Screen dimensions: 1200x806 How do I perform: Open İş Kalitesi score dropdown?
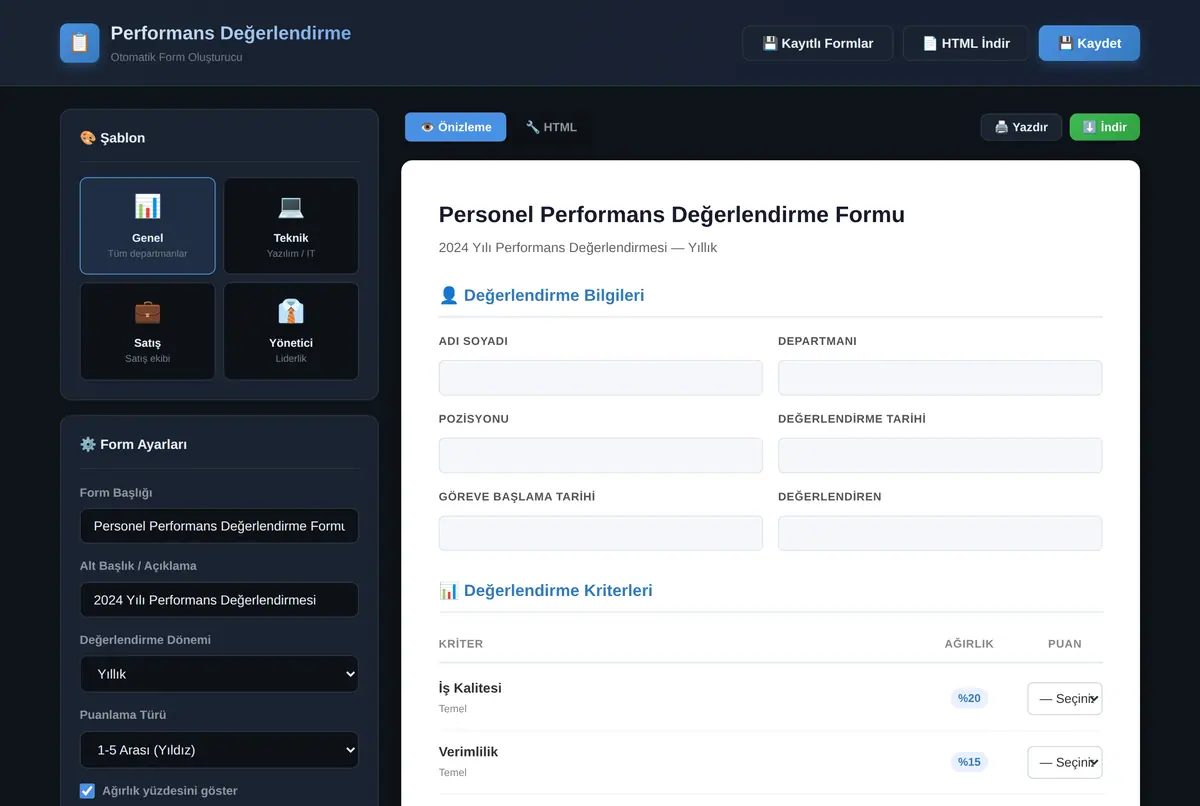(1065, 699)
